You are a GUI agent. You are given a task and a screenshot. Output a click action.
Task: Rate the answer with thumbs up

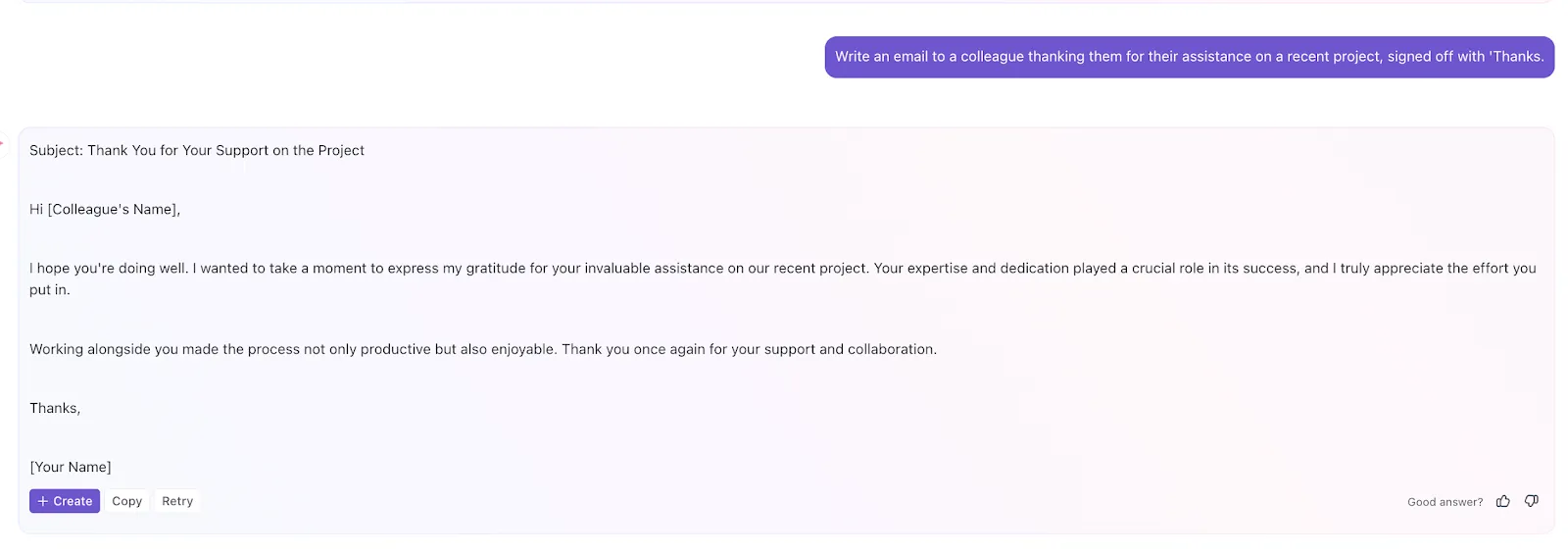tap(1502, 501)
